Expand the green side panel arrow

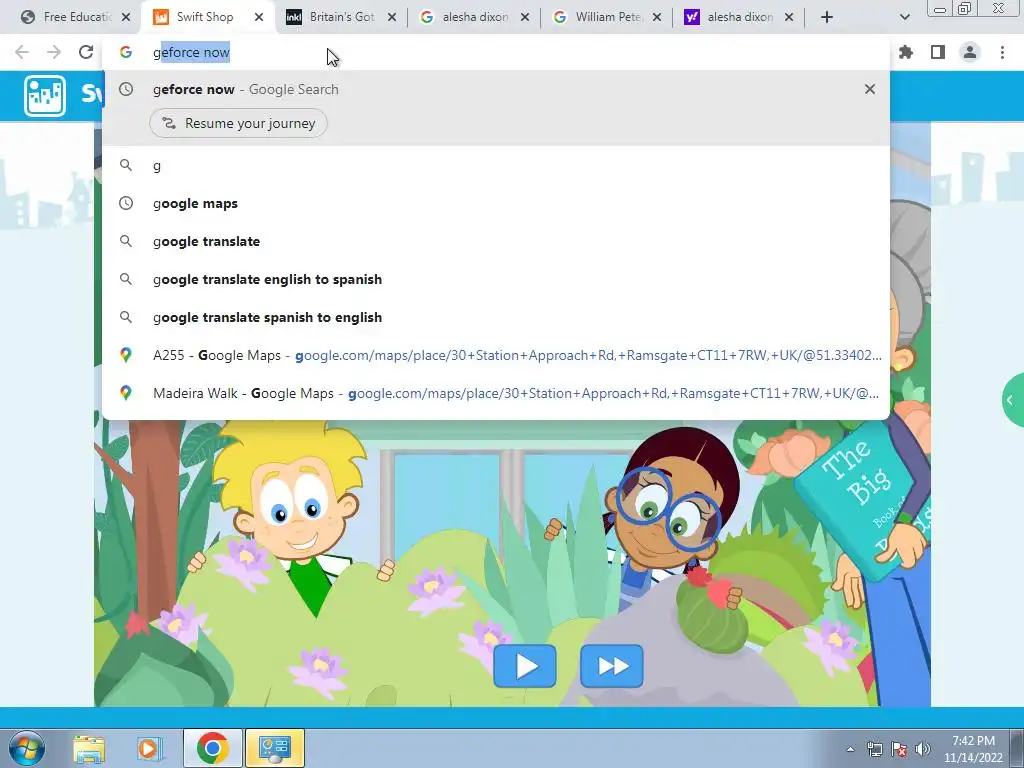click(x=1013, y=400)
